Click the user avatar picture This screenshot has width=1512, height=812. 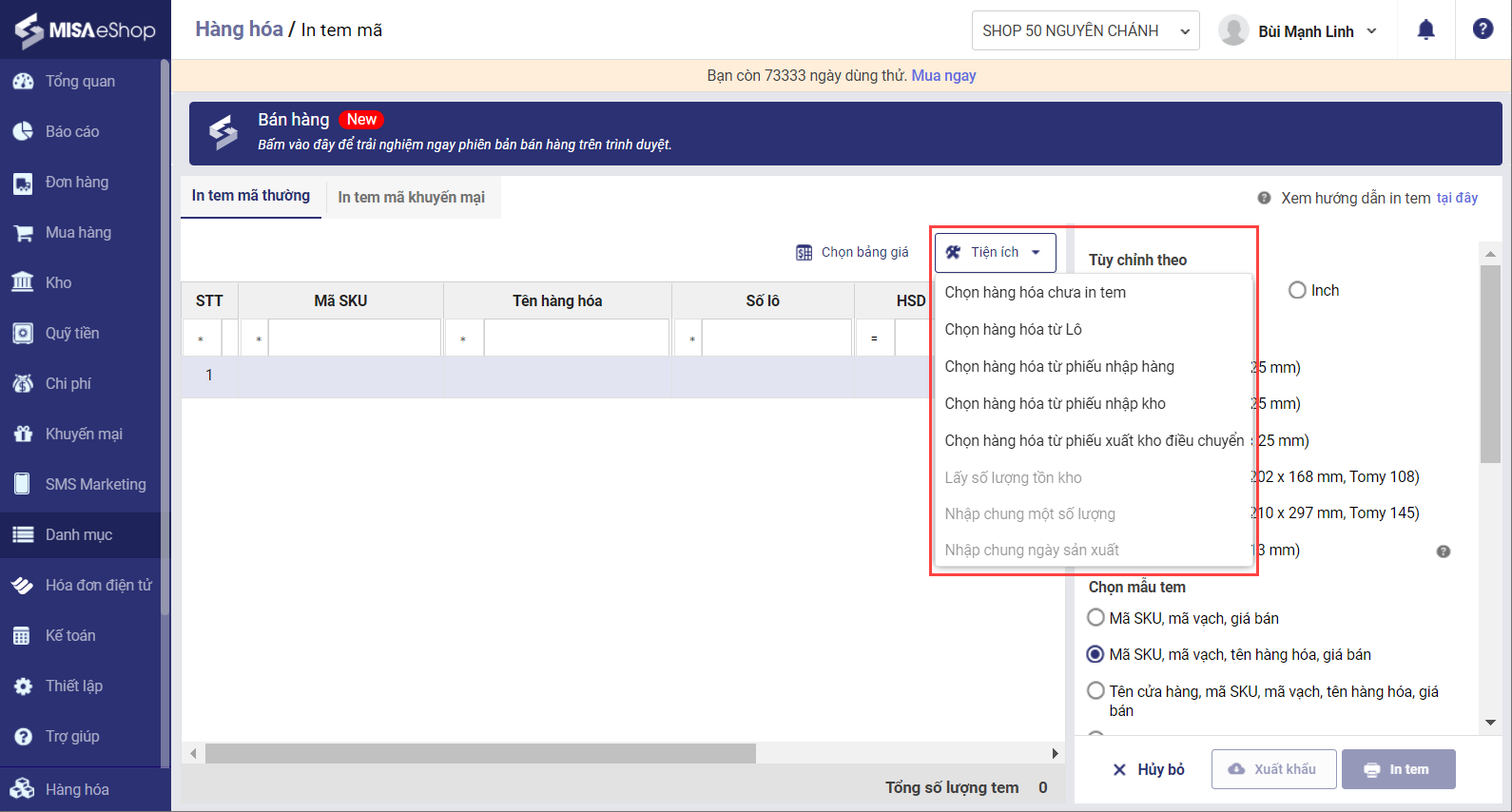coord(1233,30)
